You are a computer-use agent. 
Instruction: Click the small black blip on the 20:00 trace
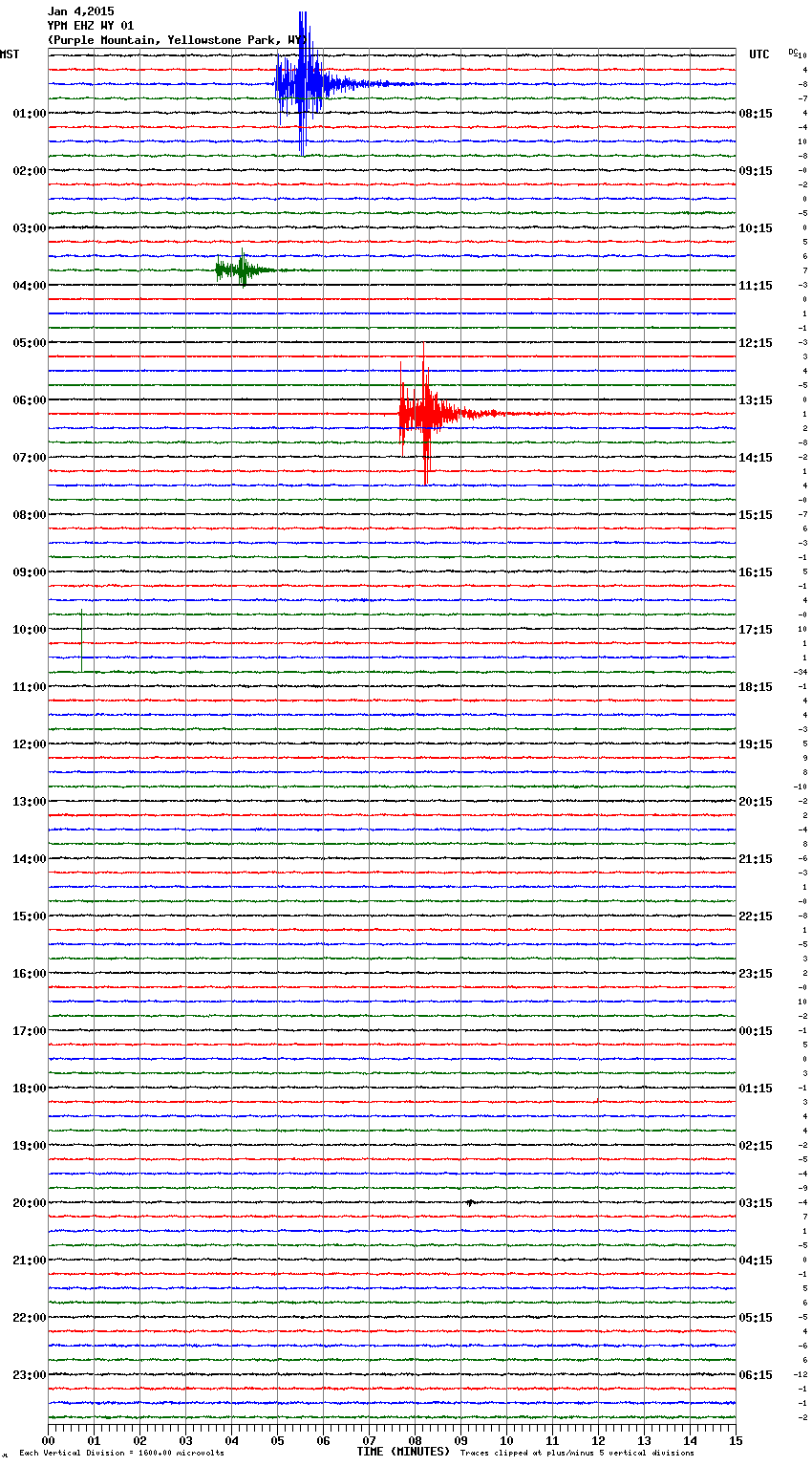470,1202
